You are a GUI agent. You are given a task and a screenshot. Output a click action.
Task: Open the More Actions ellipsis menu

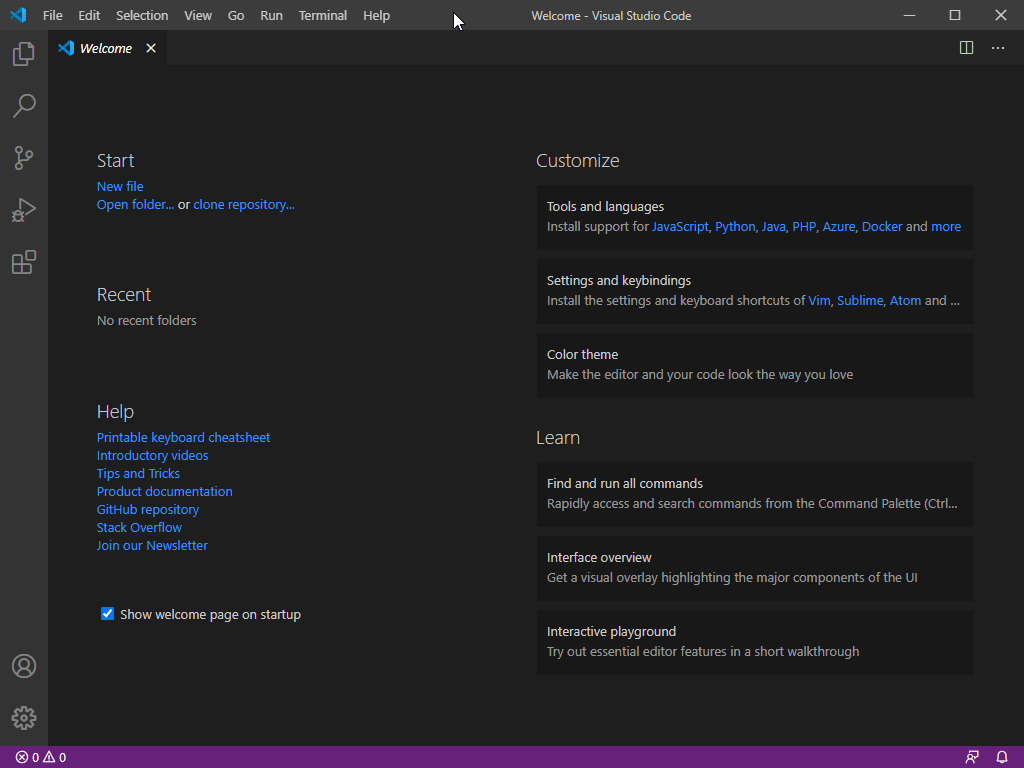tap(998, 48)
